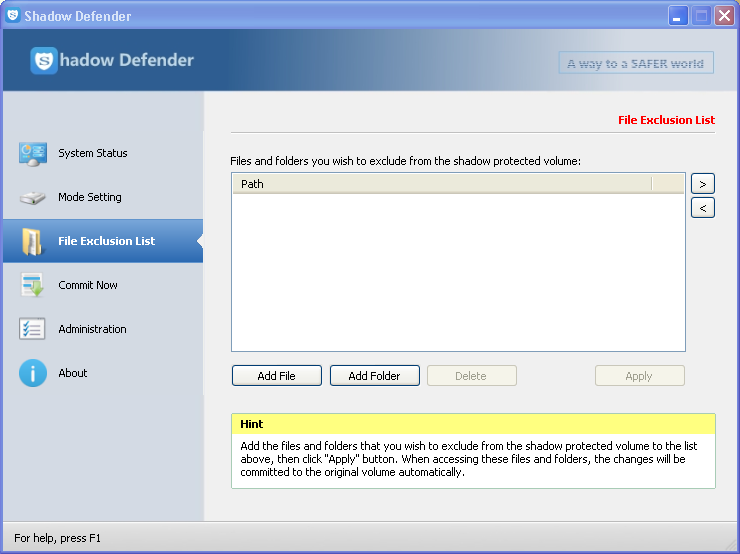
Task: Click the ">" arrow button beside list
Action: coord(703,184)
